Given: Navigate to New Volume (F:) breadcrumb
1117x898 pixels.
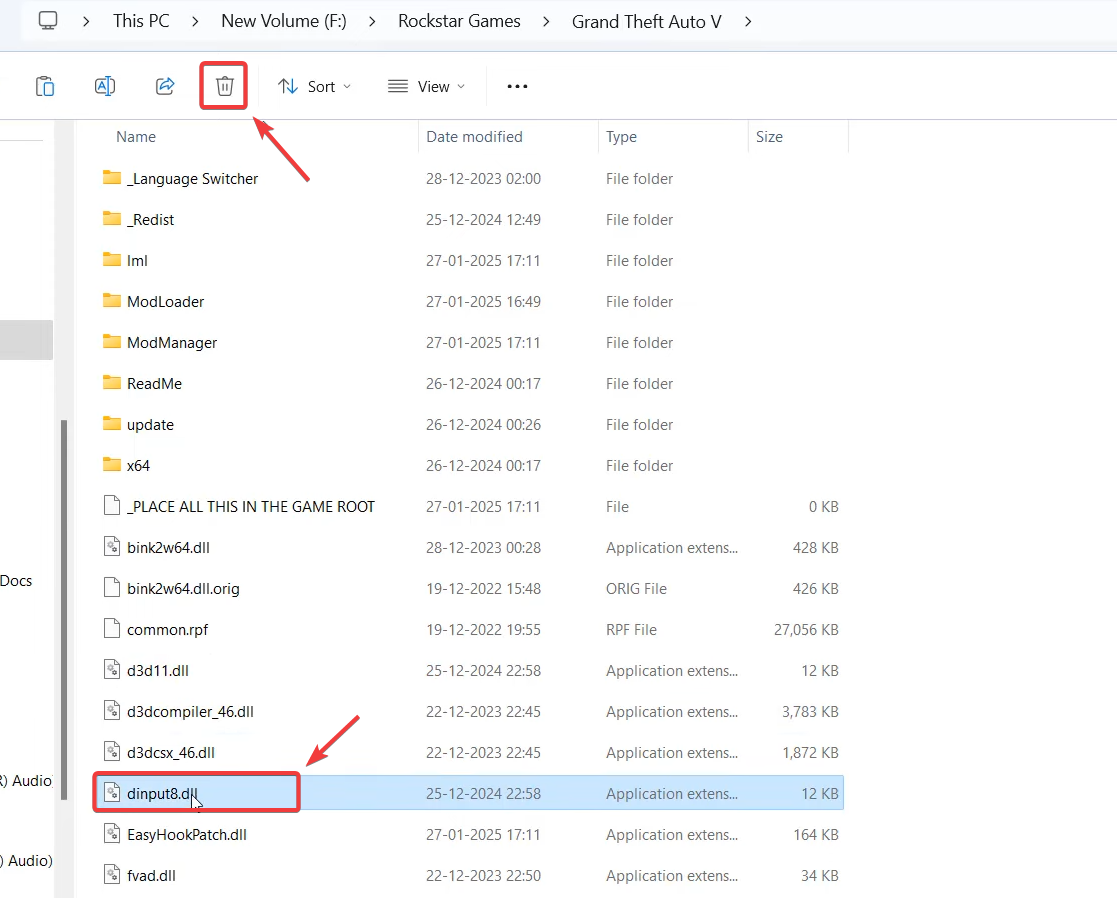Looking at the screenshot, I should [x=284, y=21].
